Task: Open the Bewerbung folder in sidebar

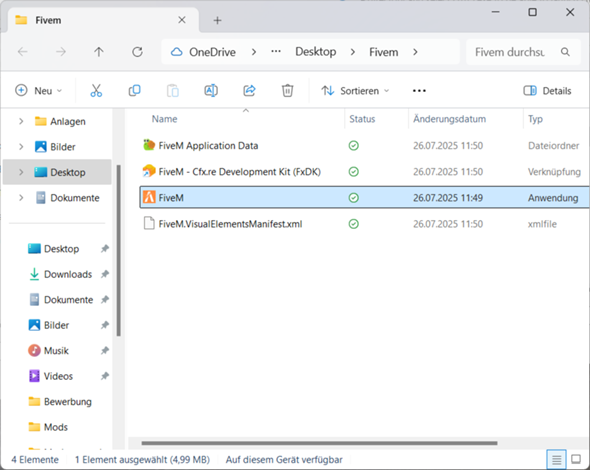Action: point(68,402)
